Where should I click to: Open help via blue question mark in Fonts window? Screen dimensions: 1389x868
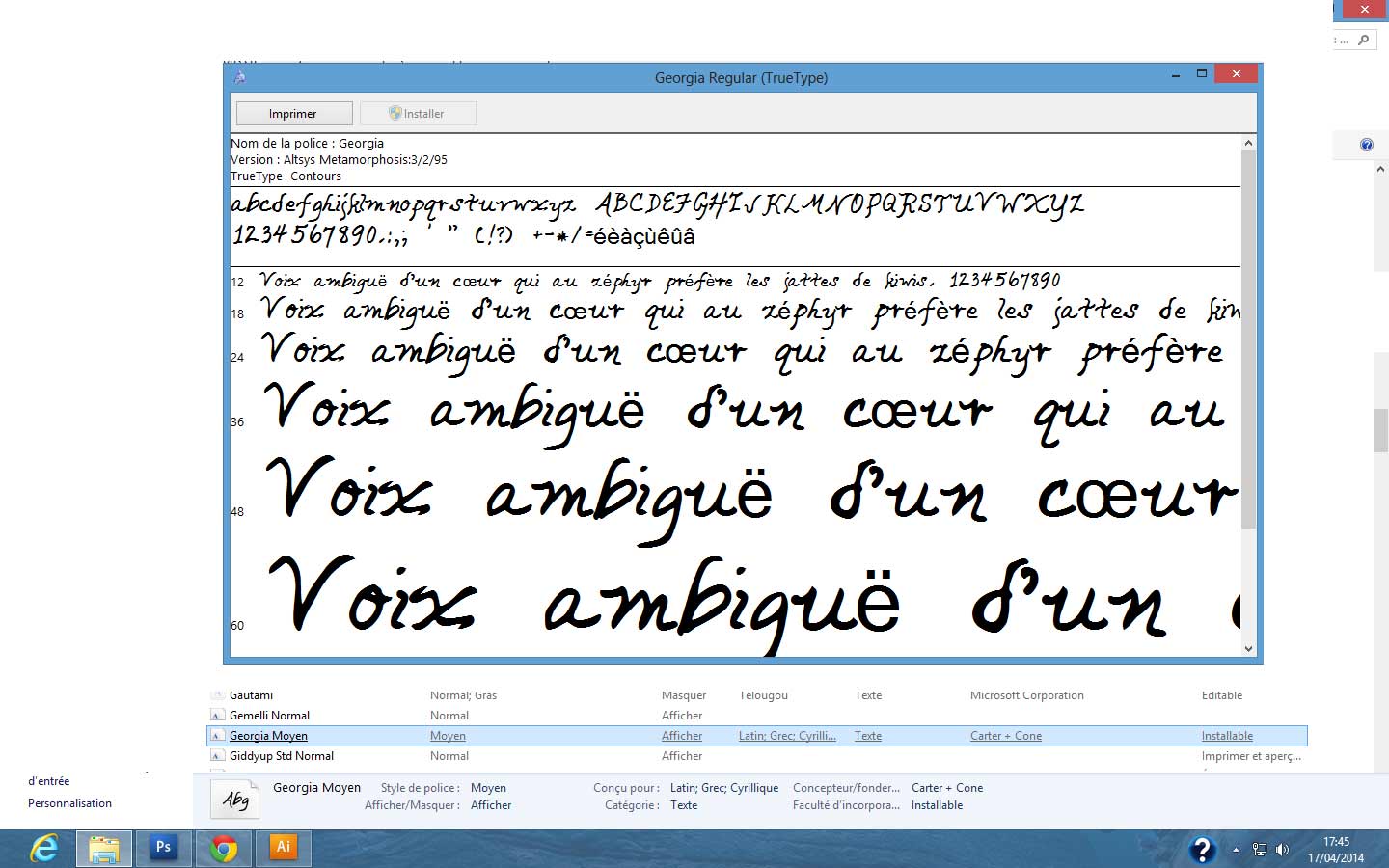pos(1366,145)
